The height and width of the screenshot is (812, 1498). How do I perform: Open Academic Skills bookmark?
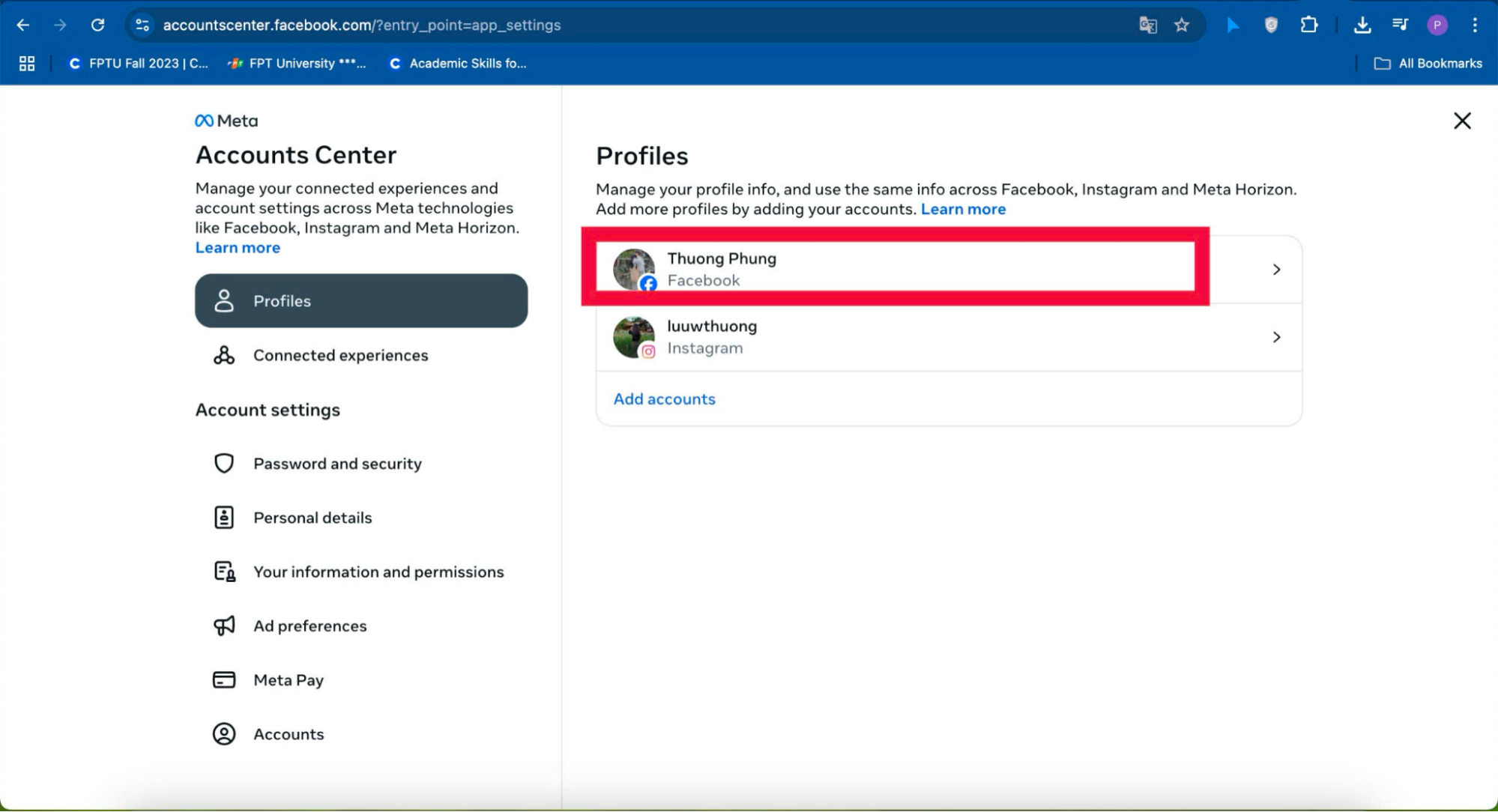click(458, 64)
